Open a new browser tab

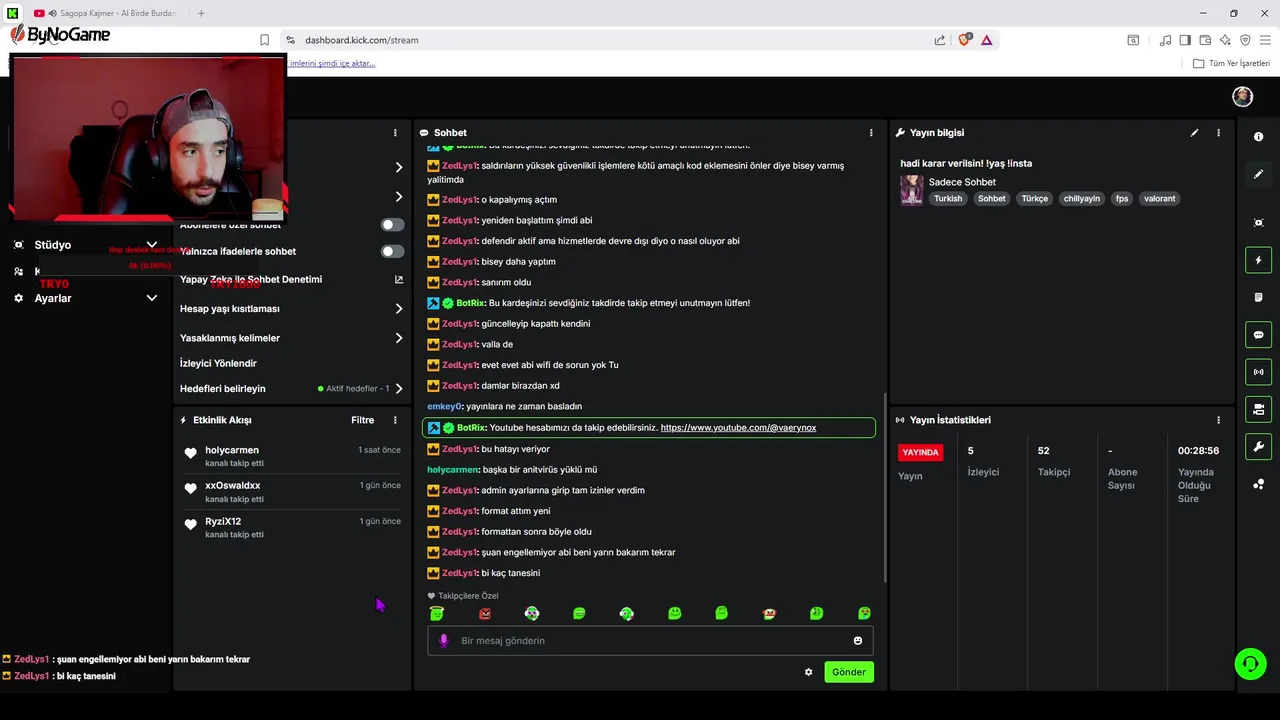[x=201, y=13]
